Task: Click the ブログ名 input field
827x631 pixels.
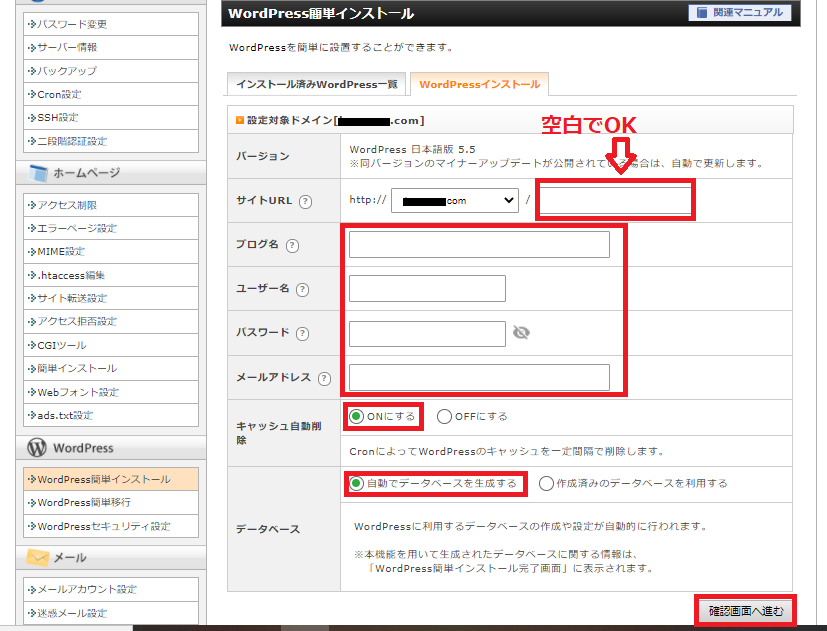Action: pos(479,244)
